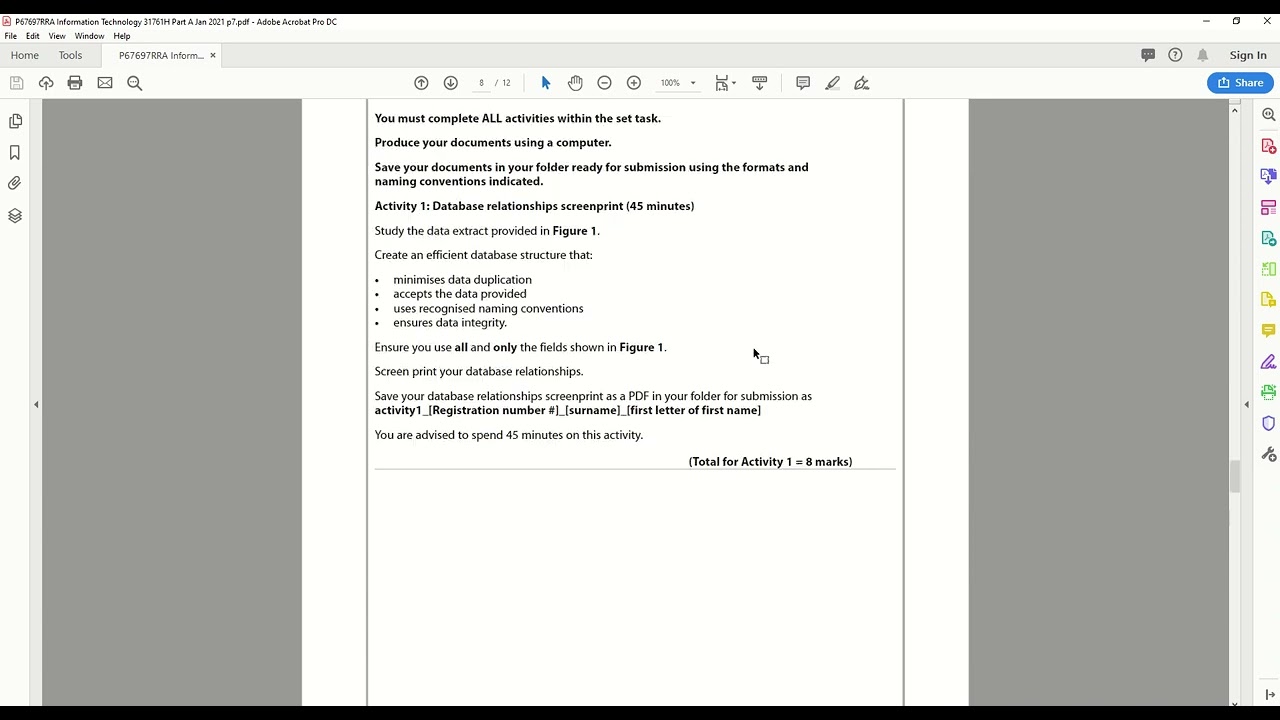
Task: Select the Highlight text tool
Action: pos(832,83)
